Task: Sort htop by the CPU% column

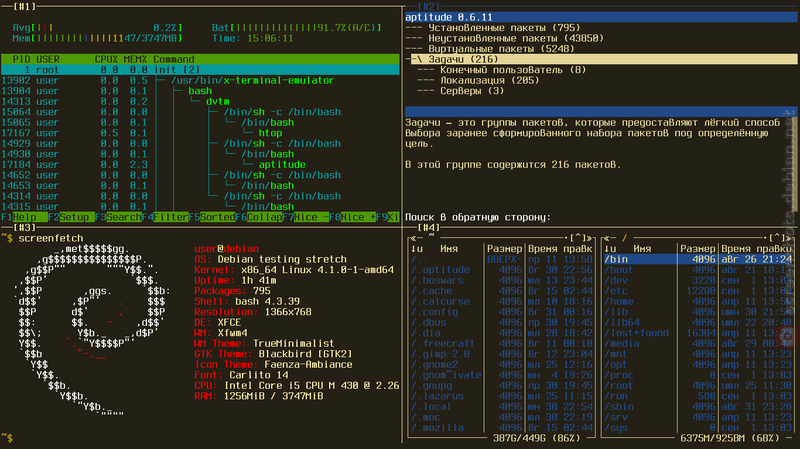Action: [106, 59]
